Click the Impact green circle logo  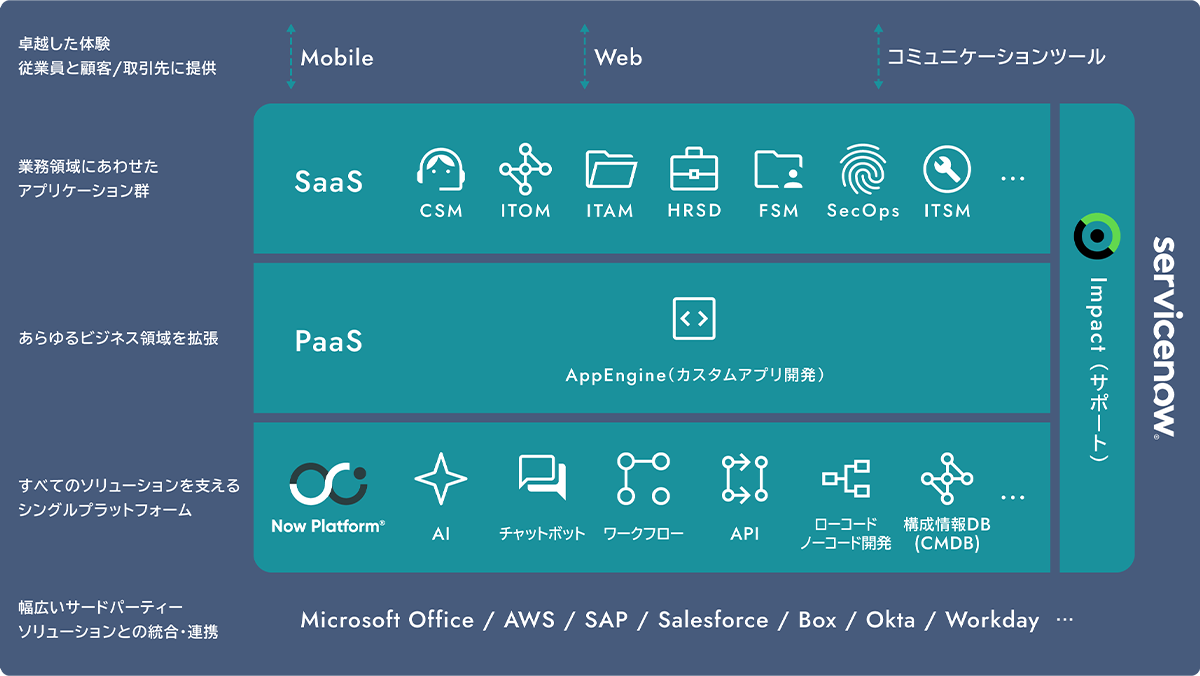(1096, 236)
